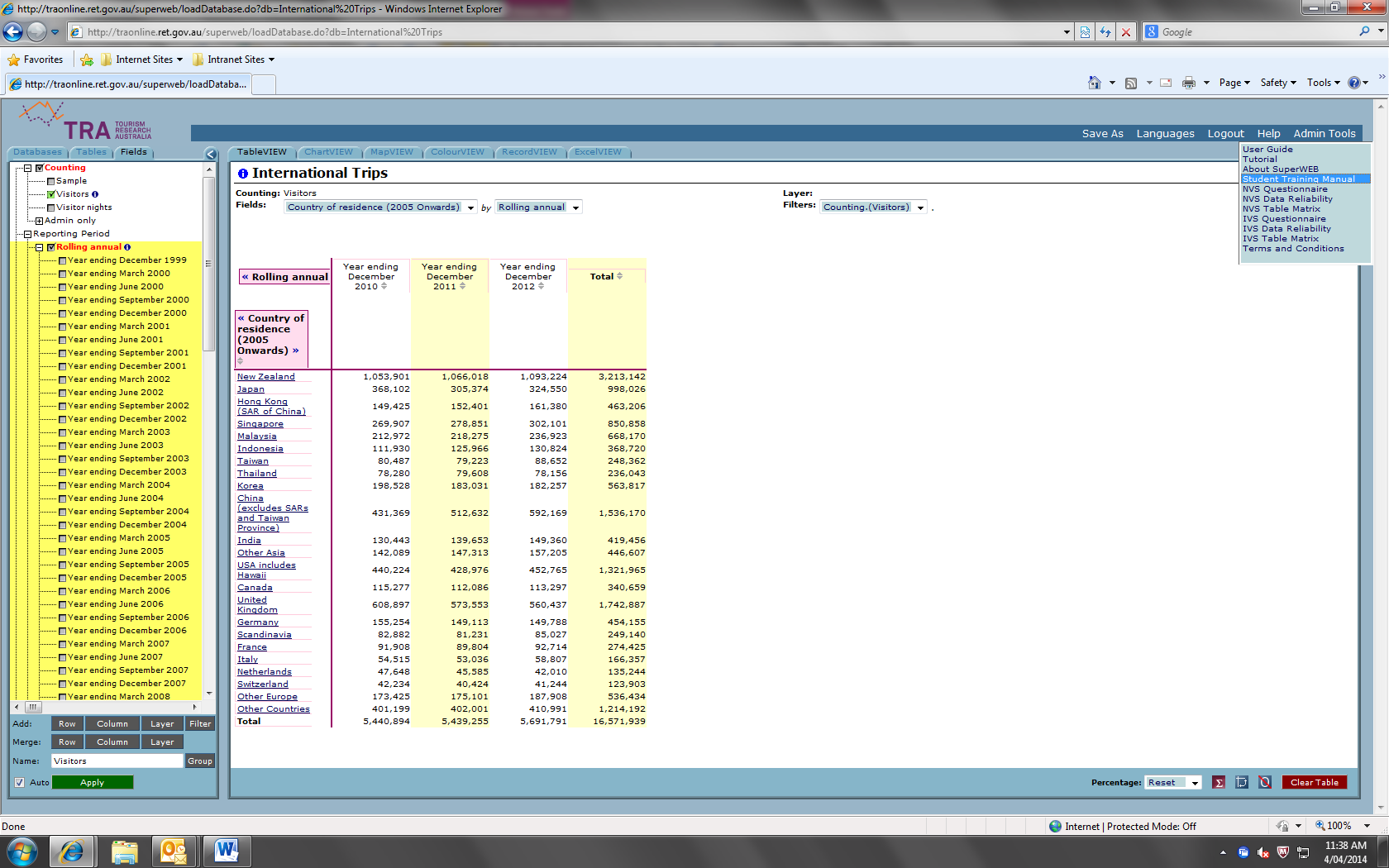Screen dimensions: 1389x868
Task: Sort by Total column arrows
Action: 620,276
